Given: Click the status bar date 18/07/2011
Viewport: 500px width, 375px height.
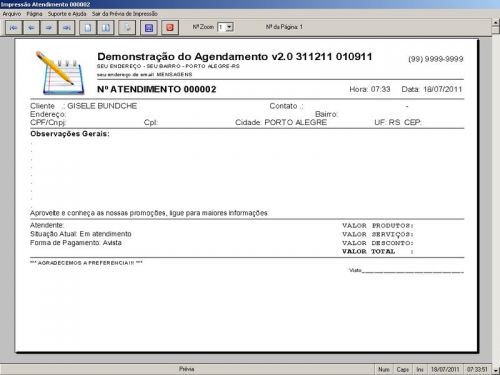Looking at the screenshot, I should [445, 369].
